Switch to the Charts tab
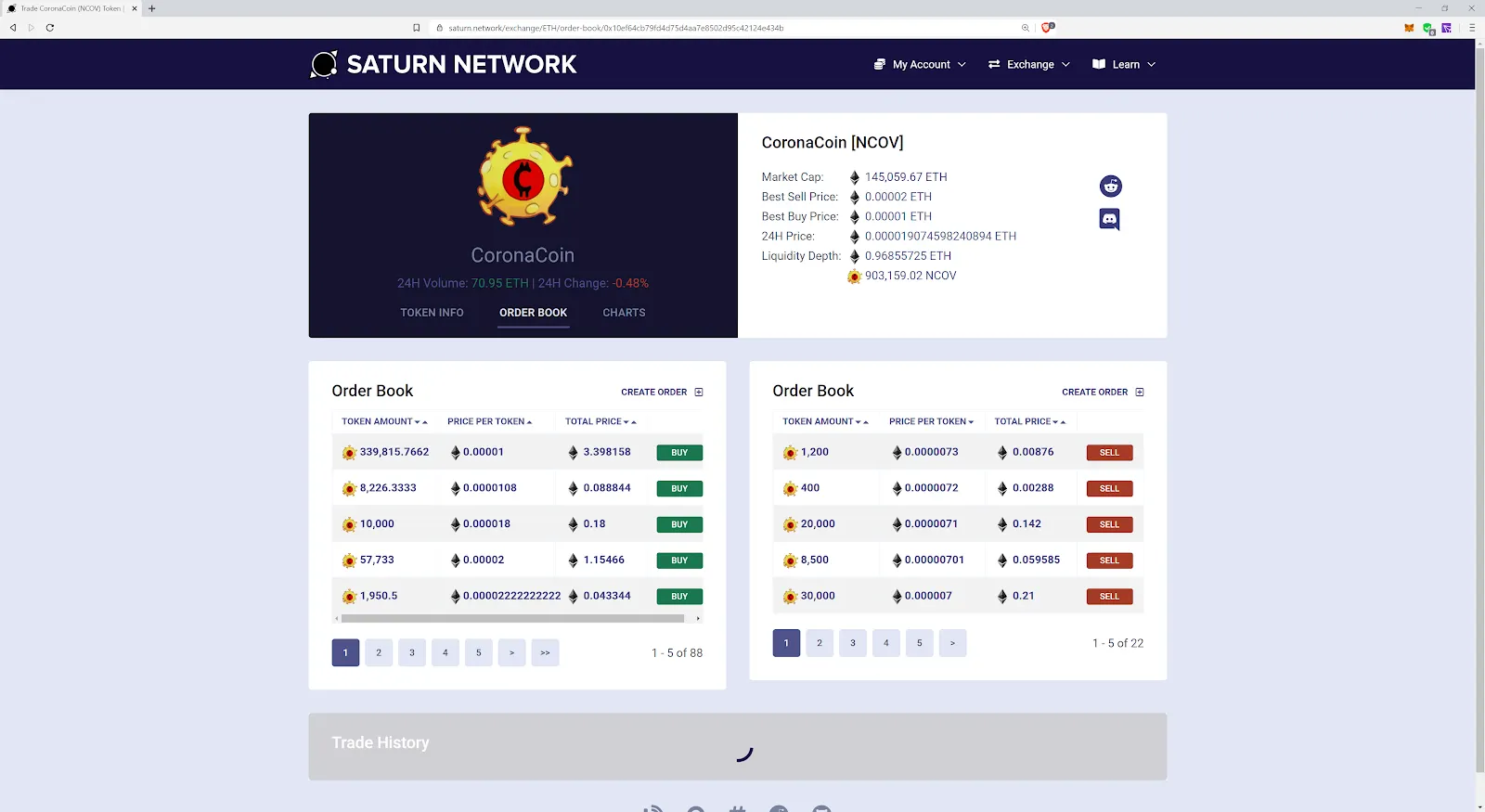The width and height of the screenshot is (1485, 812). pyautogui.click(x=624, y=313)
